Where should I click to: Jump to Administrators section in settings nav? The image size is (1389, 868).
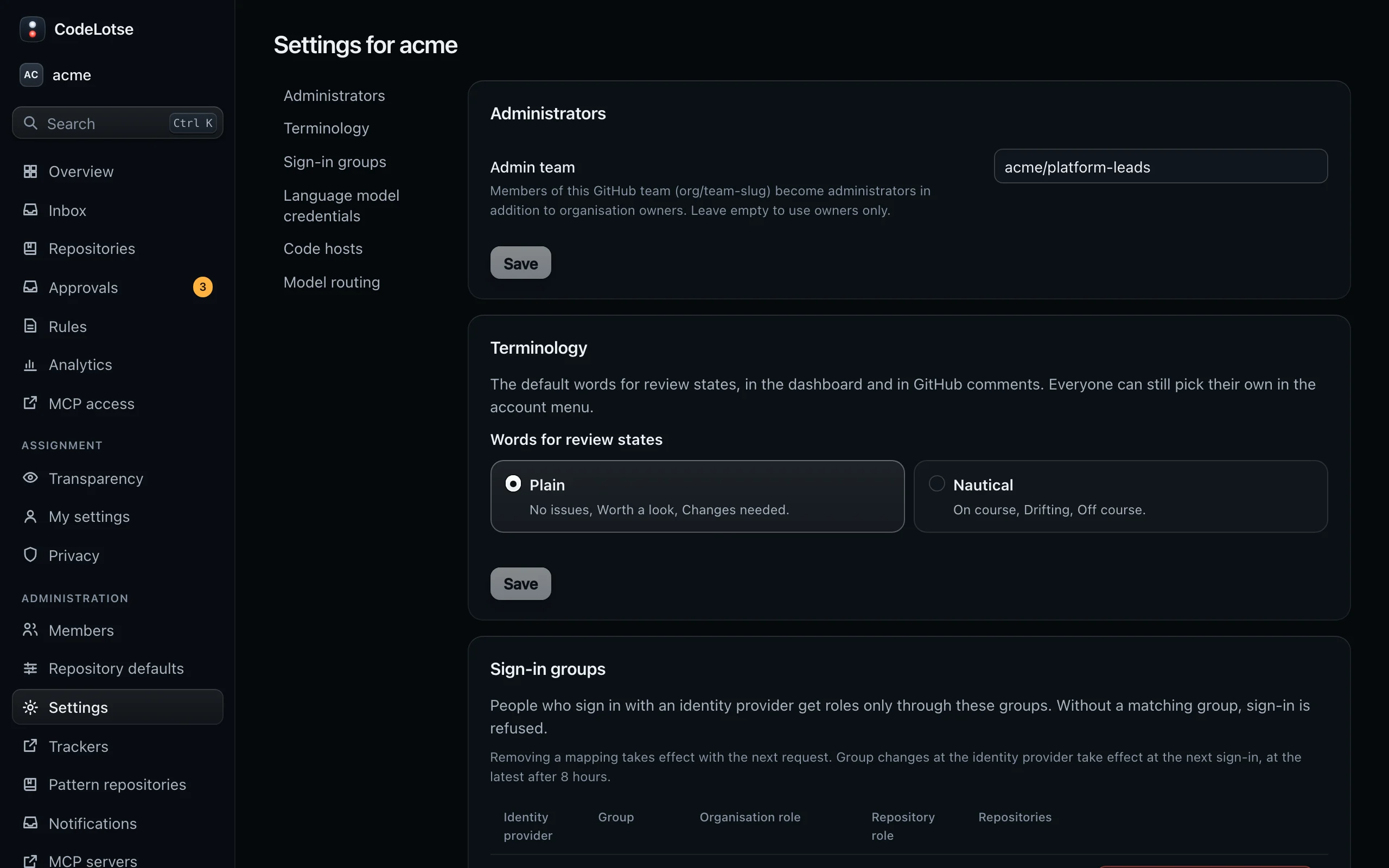[x=334, y=95]
